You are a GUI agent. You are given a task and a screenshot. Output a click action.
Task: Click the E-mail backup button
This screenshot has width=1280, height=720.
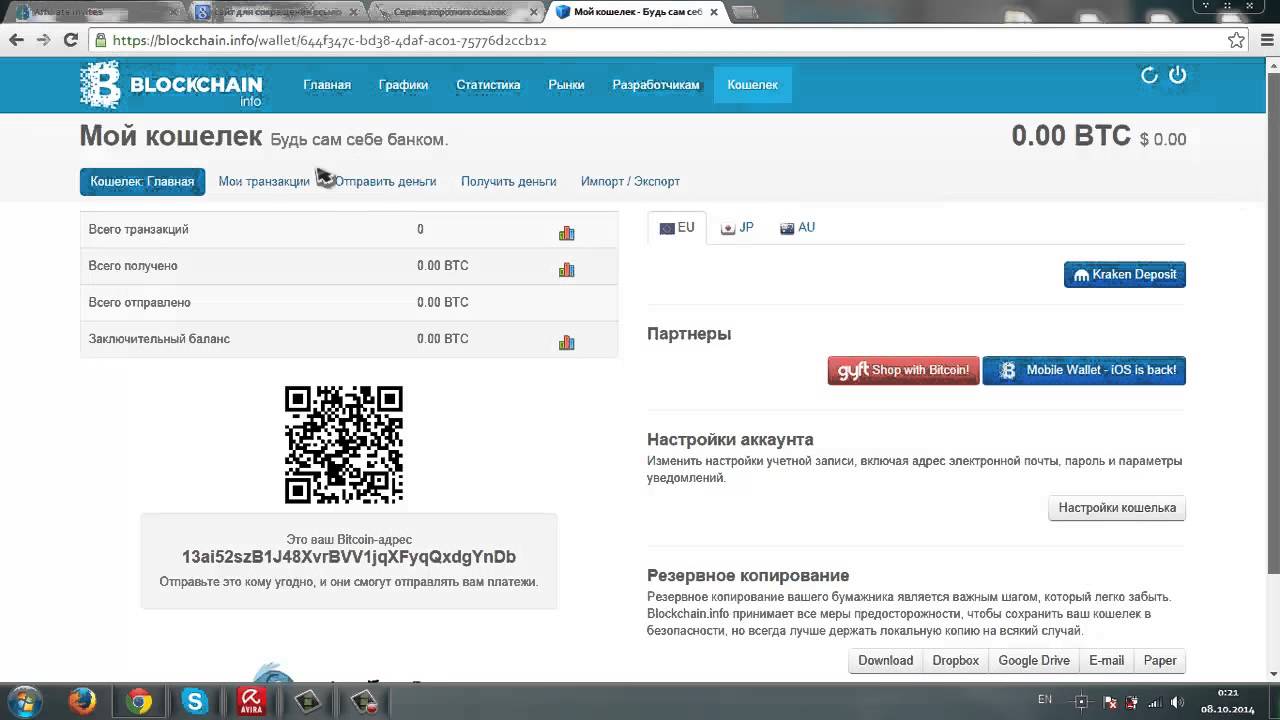tap(1106, 661)
